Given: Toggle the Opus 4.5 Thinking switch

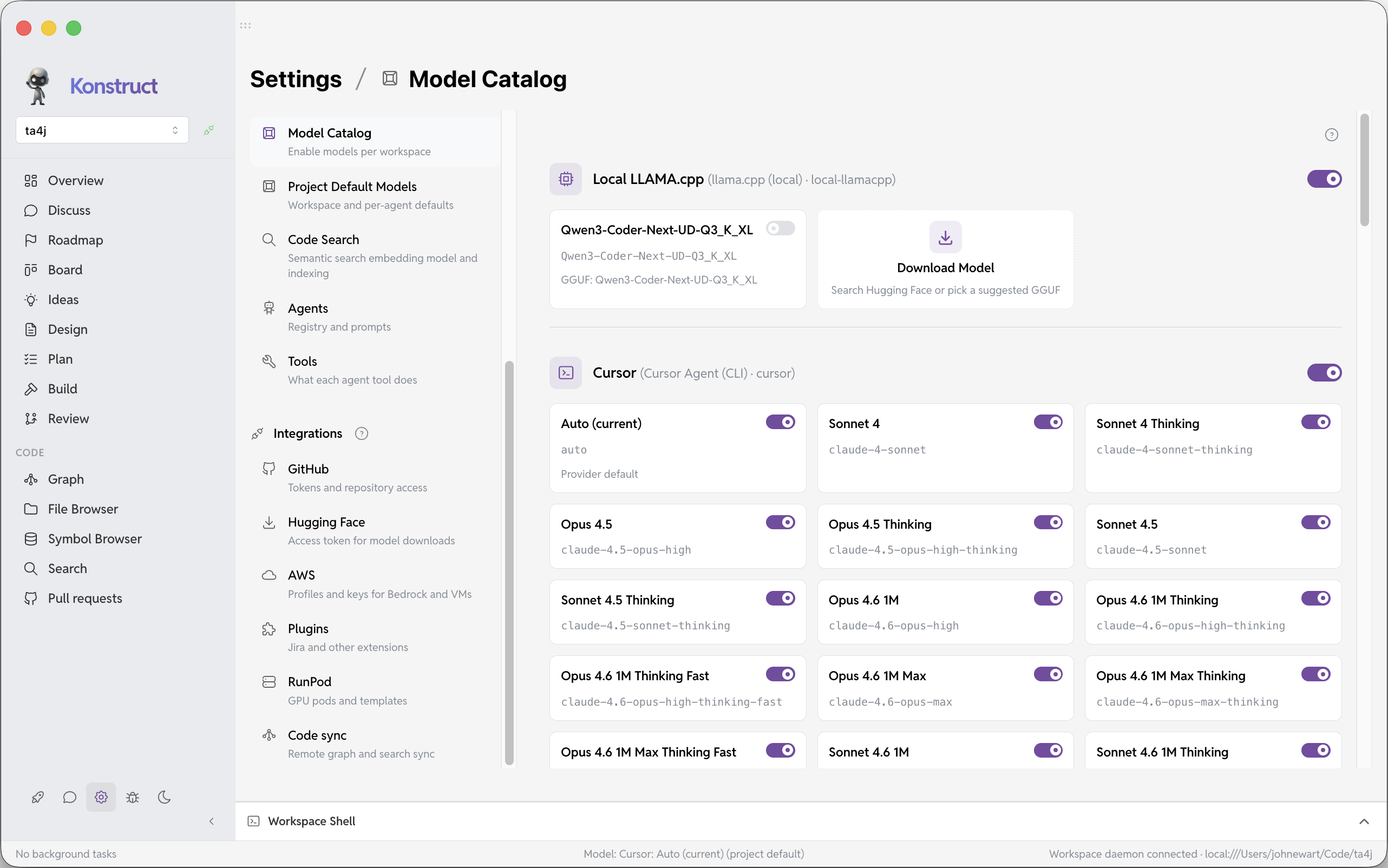Looking at the screenshot, I should click(x=1048, y=522).
